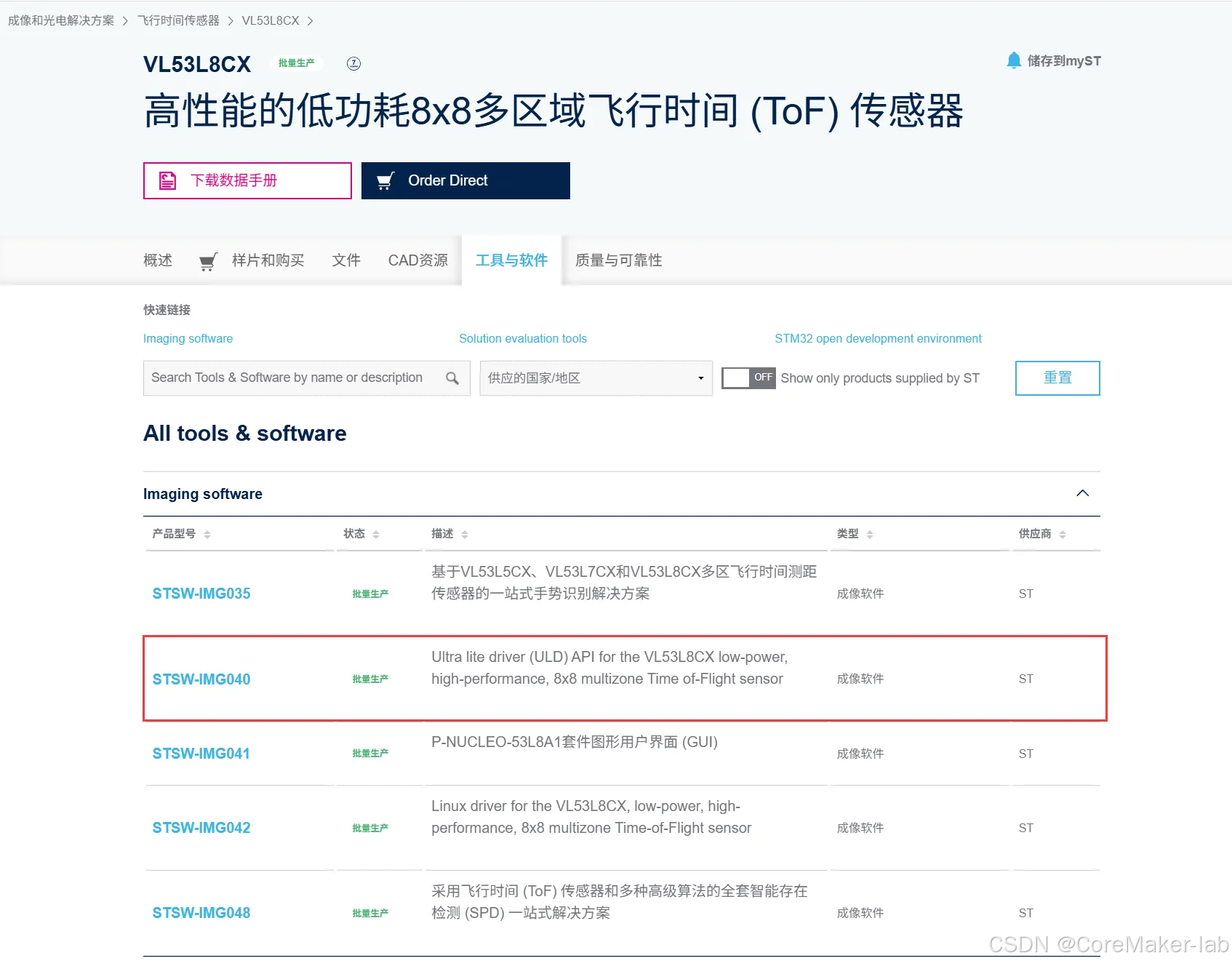
Task: Click the cart icon in the Order Direct button
Action: (385, 180)
